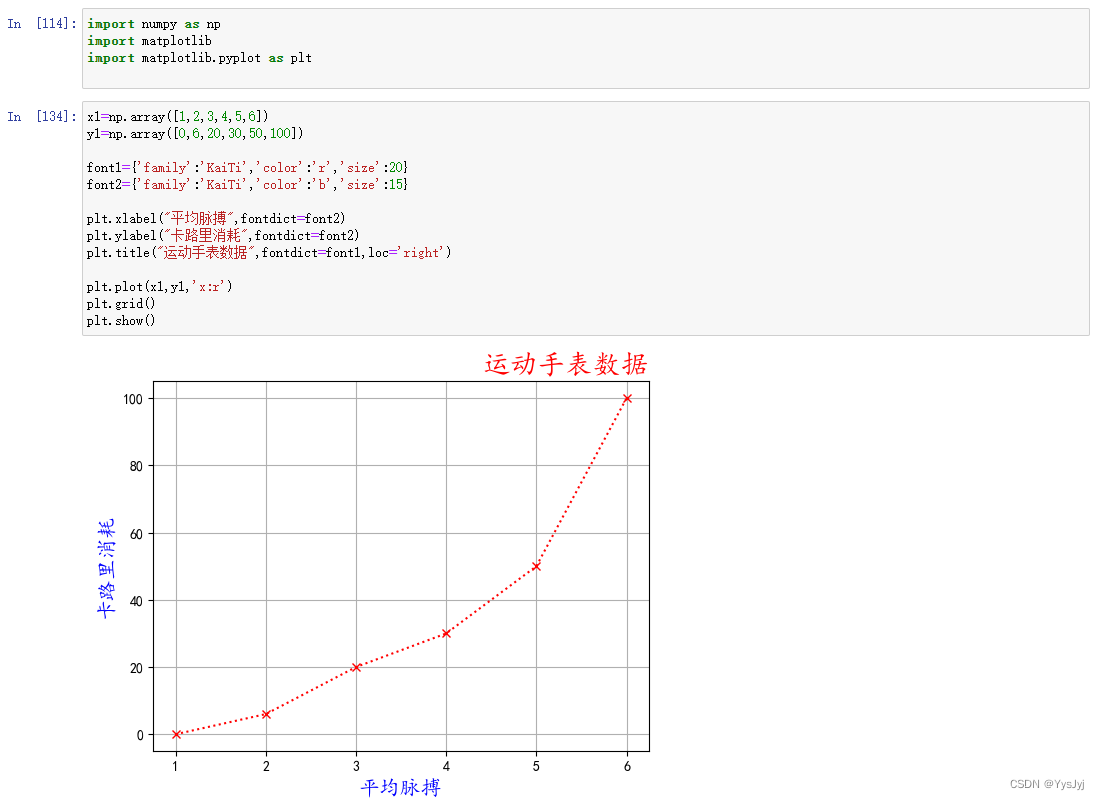The image size is (1099, 800).
Task: Click the plt.show() line
Action: (121, 320)
